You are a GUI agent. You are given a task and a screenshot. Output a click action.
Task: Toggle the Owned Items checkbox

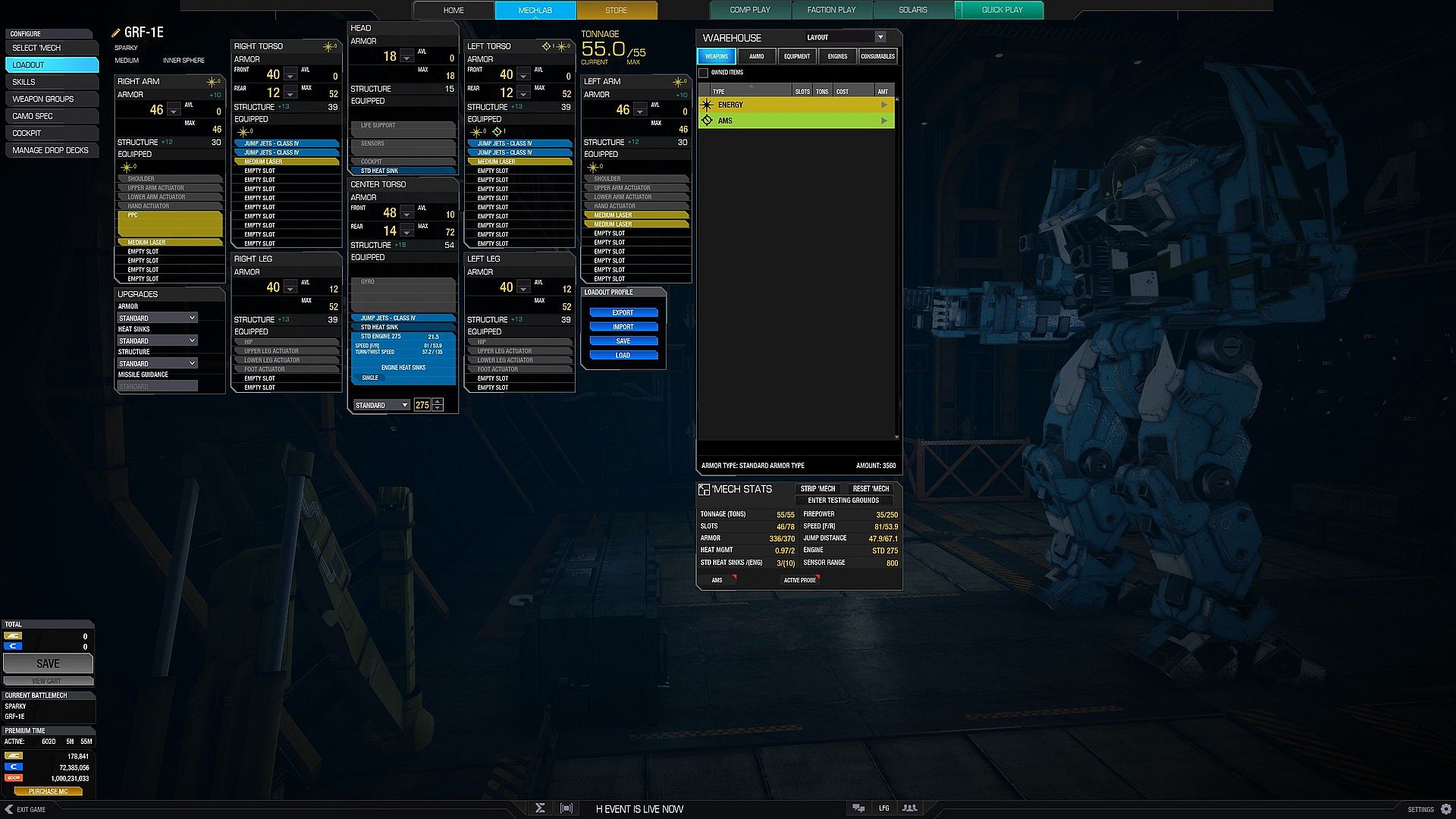[x=704, y=73]
